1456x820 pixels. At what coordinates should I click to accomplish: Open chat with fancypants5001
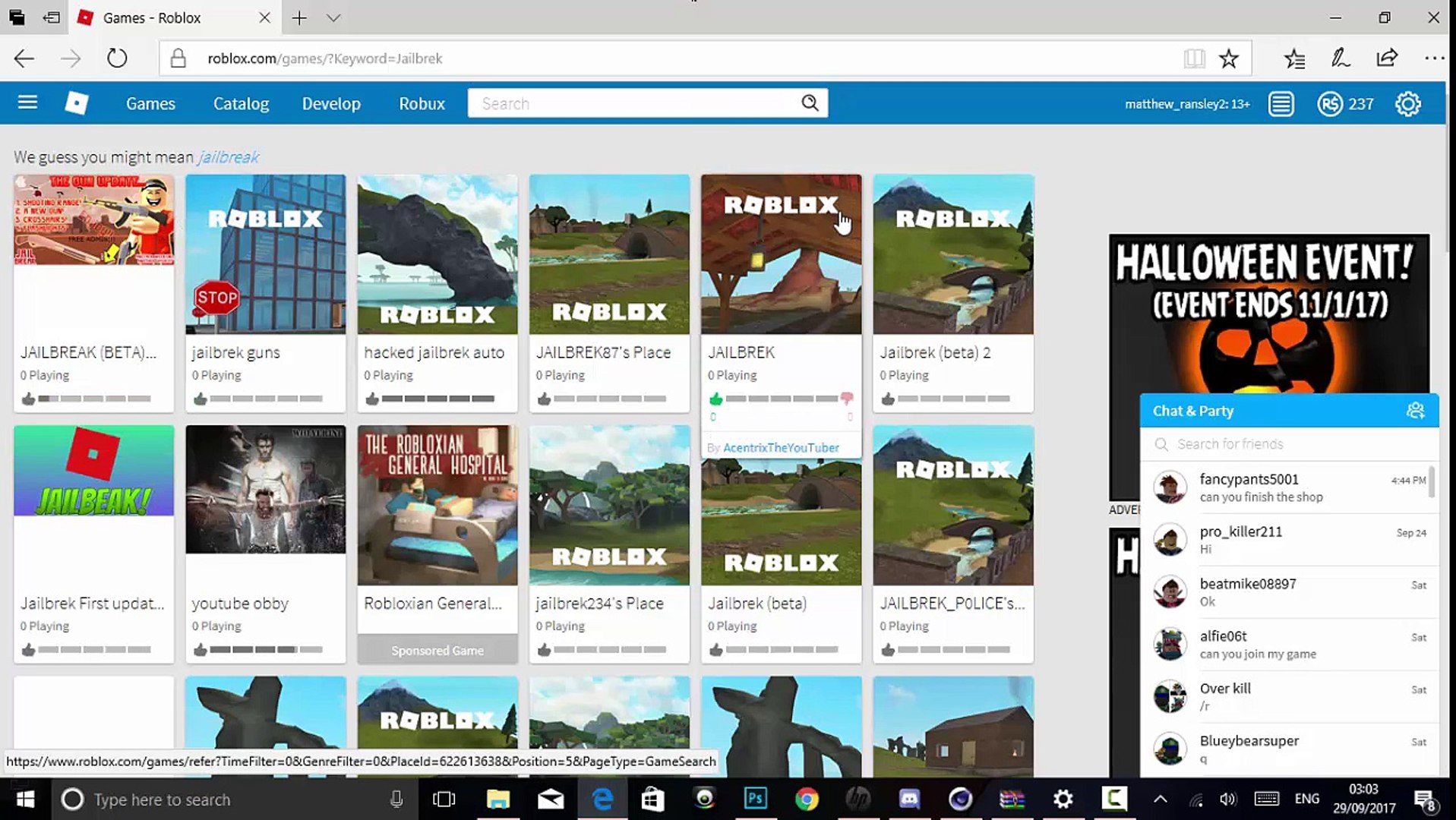1289,487
